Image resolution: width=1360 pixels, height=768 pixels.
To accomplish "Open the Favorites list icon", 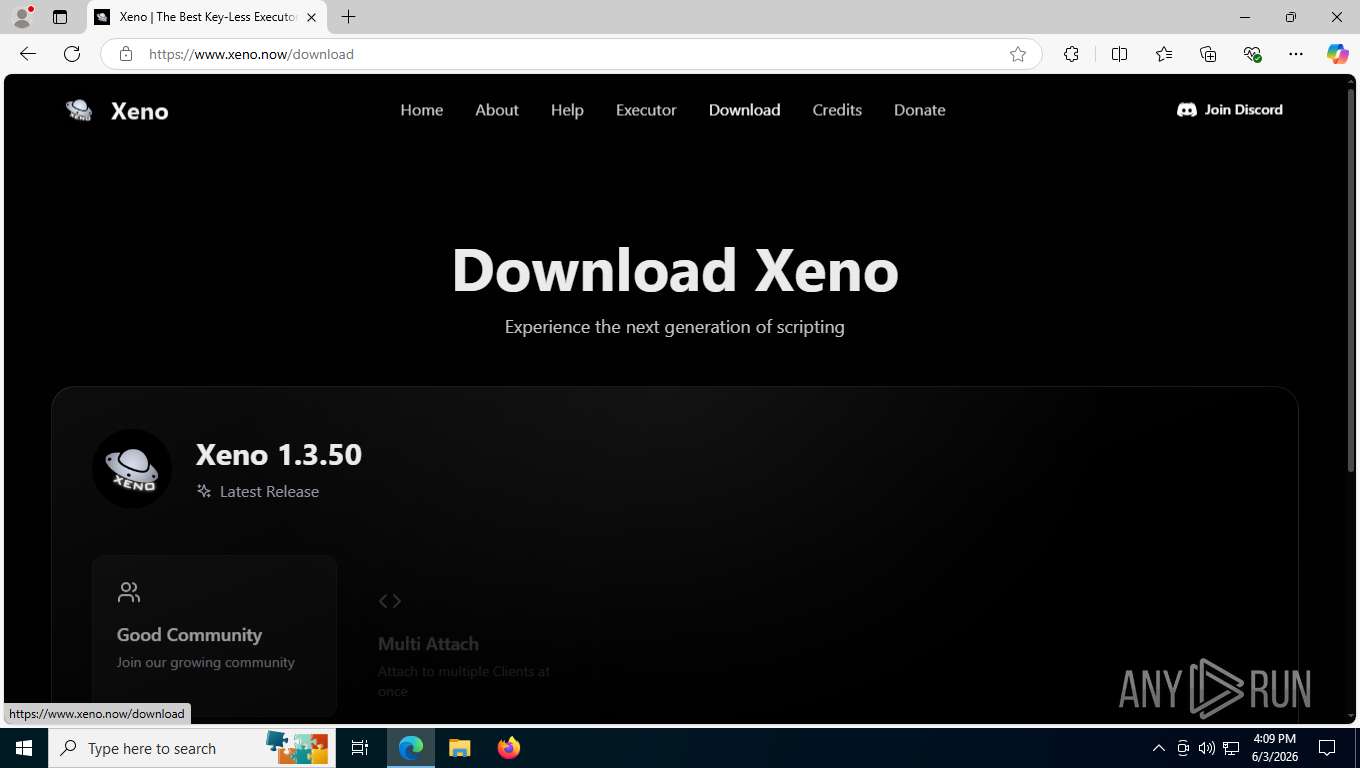I will pyautogui.click(x=1164, y=54).
